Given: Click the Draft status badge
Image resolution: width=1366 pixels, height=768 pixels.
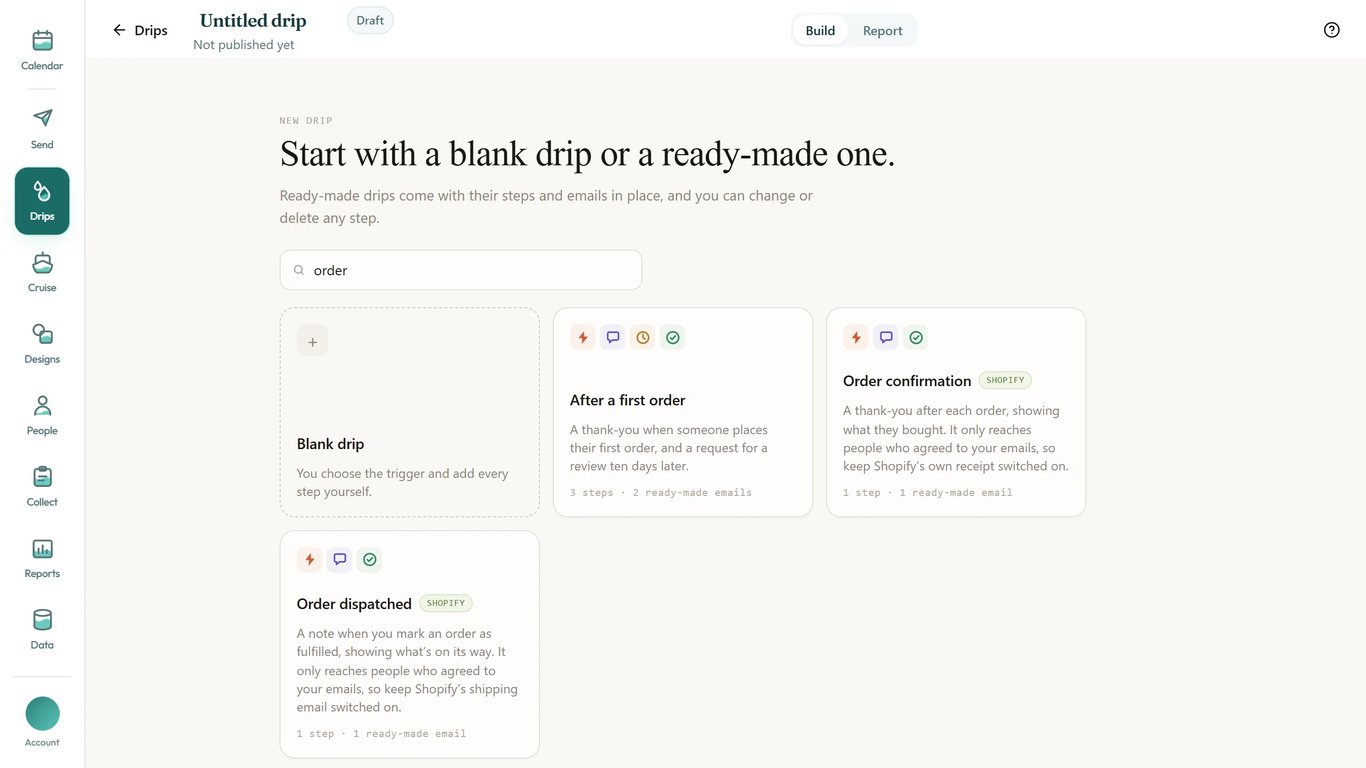Looking at the screenshot, I should (370, 21).
